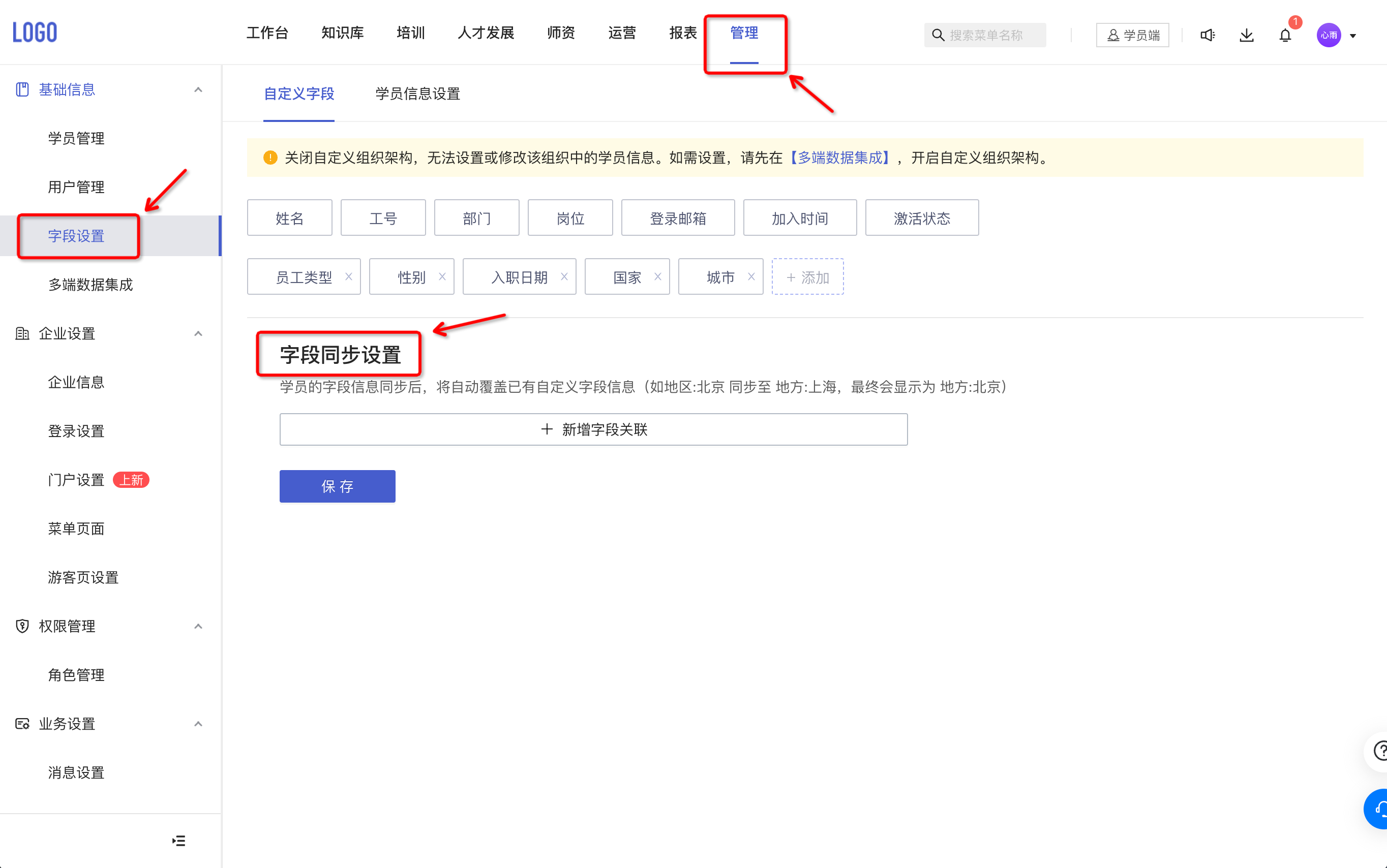Open the 运营 top menu

(622, 33)
